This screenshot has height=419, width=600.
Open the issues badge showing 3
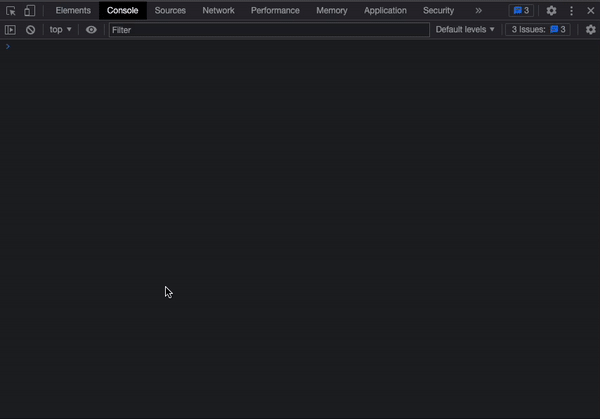(x=521, y=11)
